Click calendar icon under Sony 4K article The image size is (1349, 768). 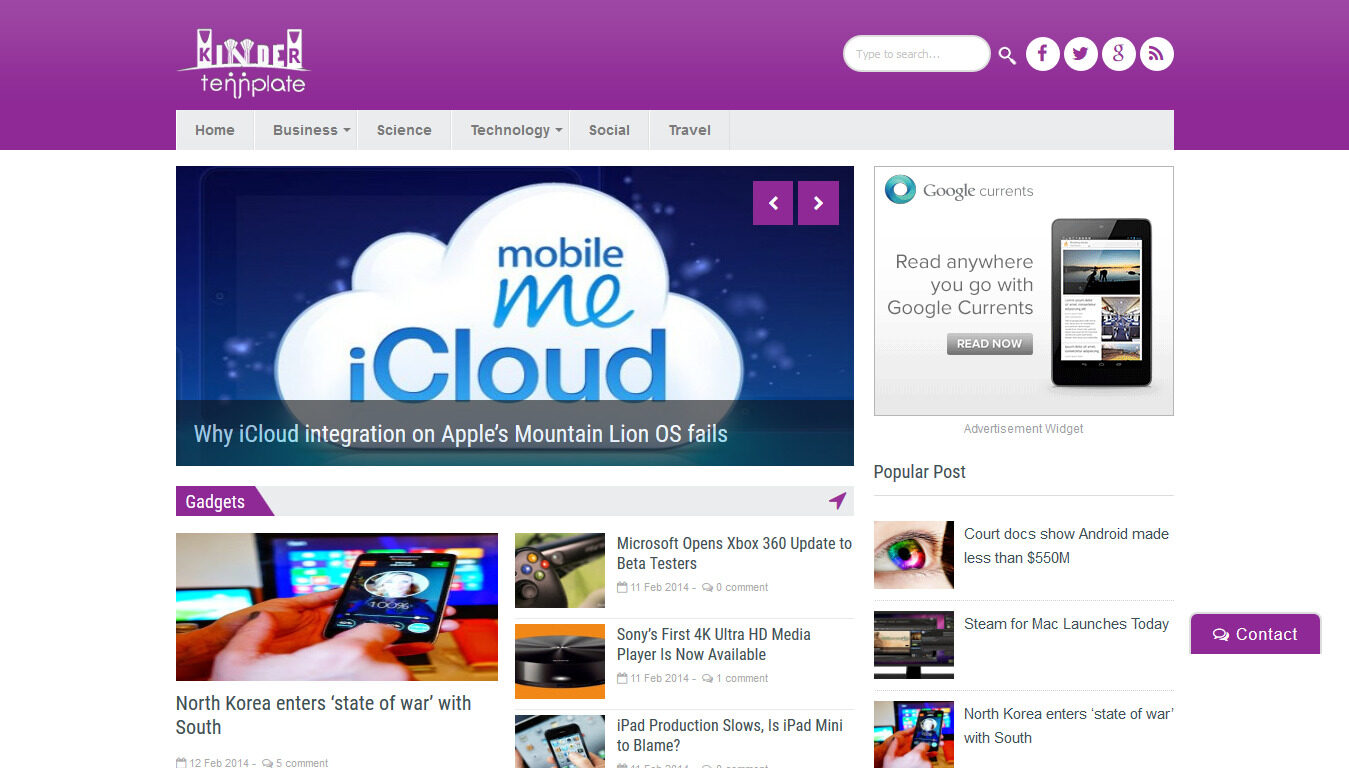click(622, 678)
